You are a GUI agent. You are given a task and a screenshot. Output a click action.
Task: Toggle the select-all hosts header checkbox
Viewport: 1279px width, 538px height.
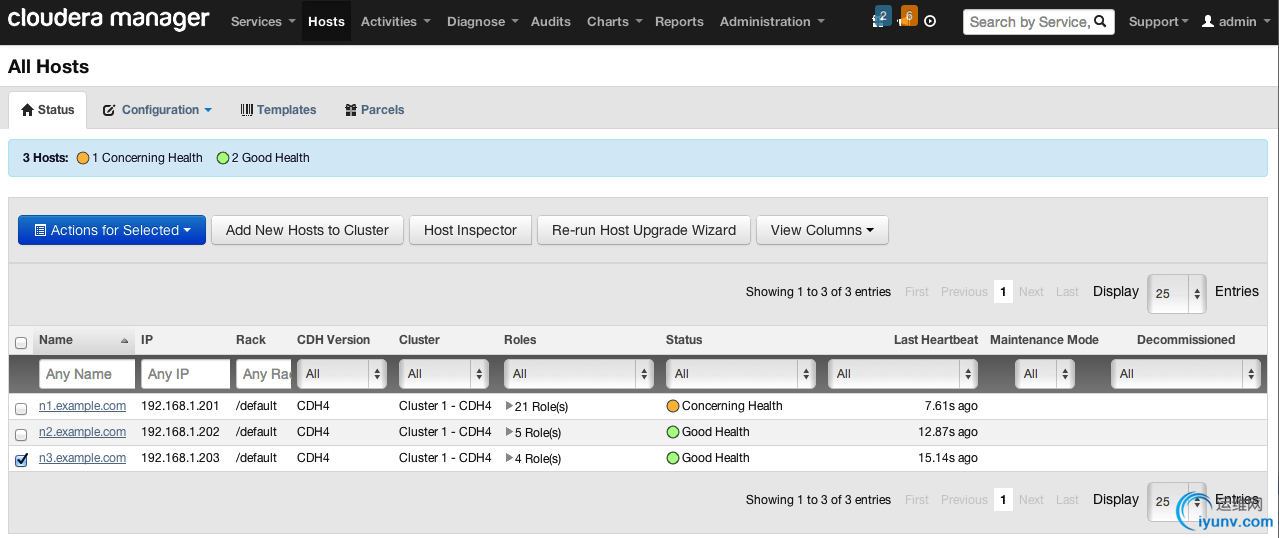coord(21,342)
